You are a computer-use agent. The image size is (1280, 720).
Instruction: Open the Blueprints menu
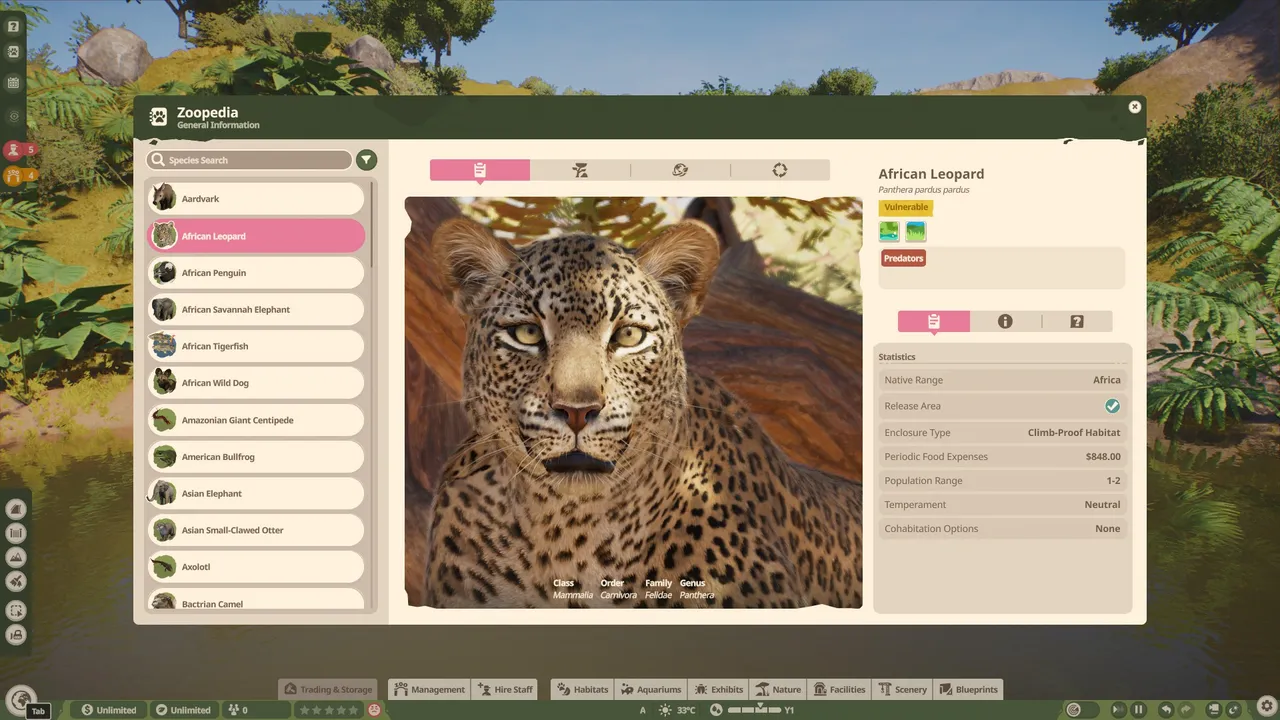point(968,689)
